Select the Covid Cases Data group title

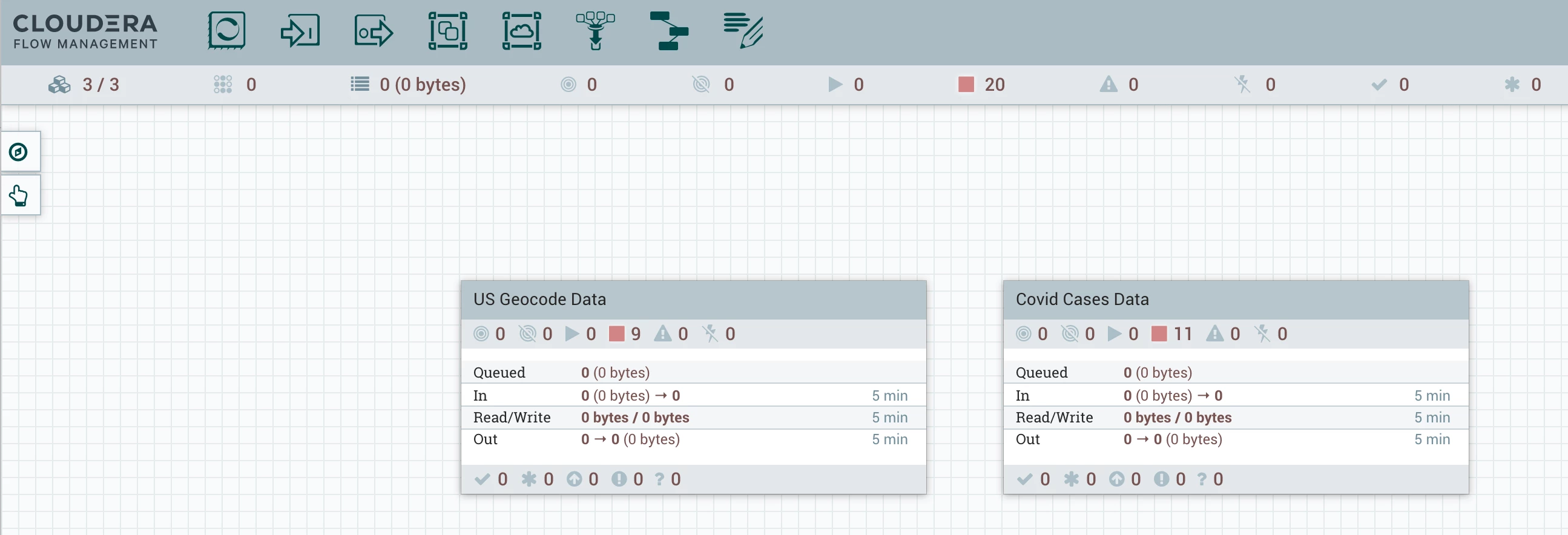pos(1082,299)
